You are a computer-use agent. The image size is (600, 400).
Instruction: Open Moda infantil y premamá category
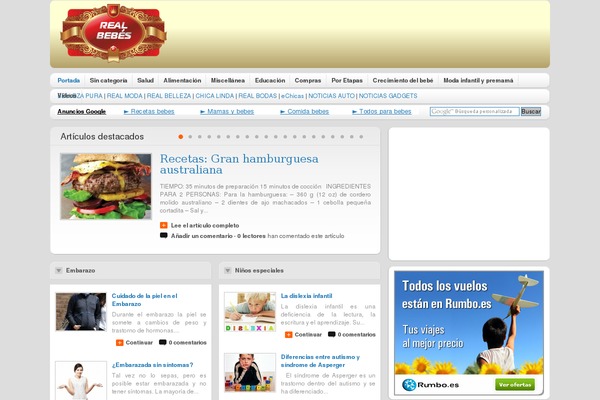click(478, 80)
